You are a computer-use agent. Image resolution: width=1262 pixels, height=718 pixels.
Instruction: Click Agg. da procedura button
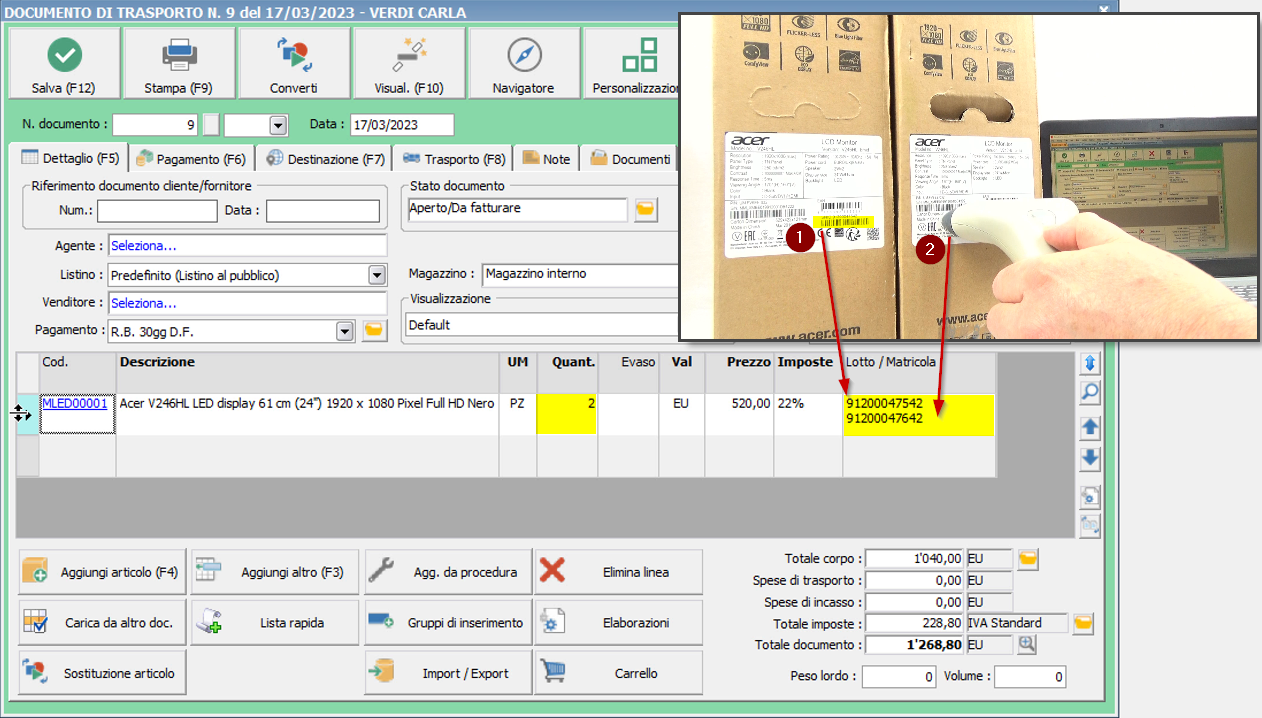(447, 572)
